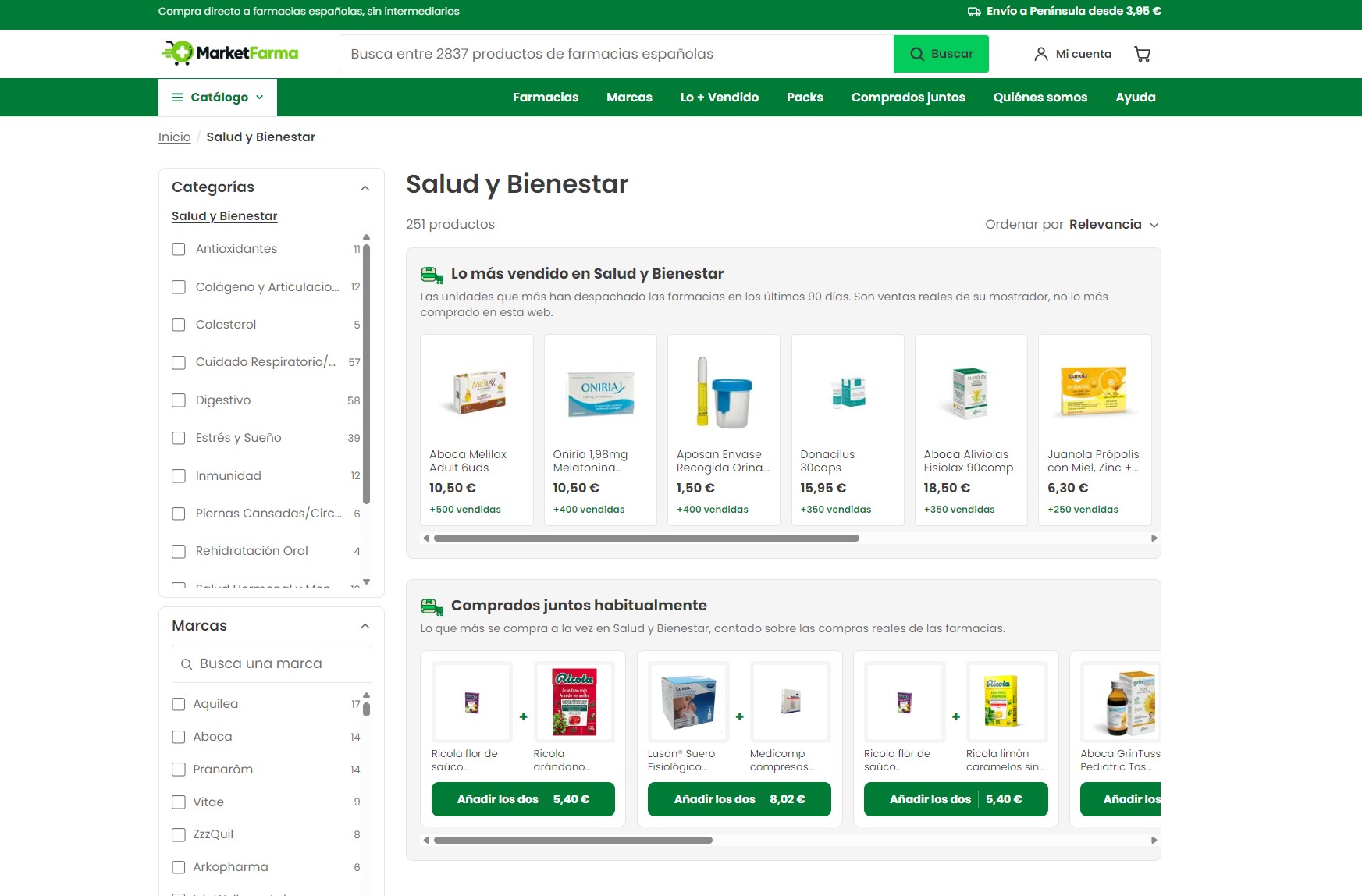The width and height of the screenshot is (1362, 896).
Task: Collapse the Categorías filter panel
Action: pos(365,187)
